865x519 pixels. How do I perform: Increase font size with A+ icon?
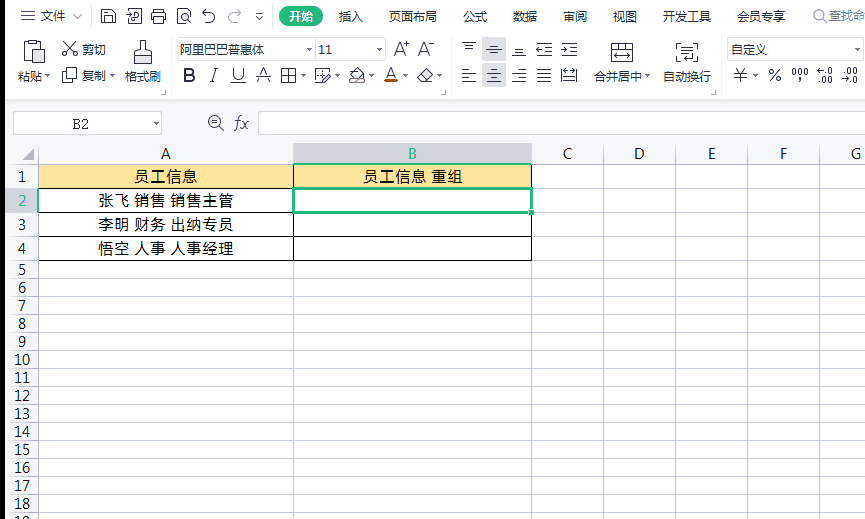tap(401, 49)
